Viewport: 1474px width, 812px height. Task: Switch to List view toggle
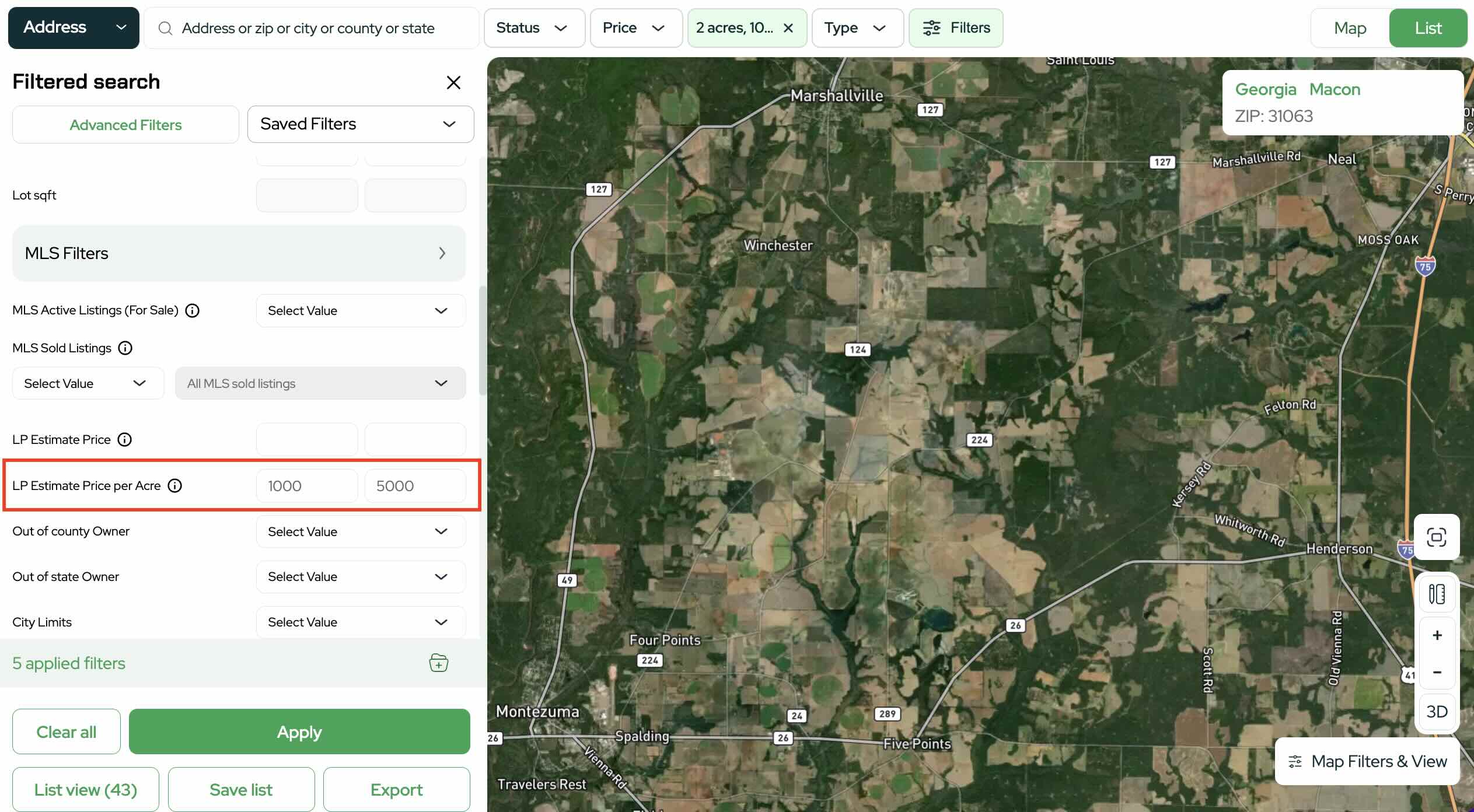[1427, 28]
